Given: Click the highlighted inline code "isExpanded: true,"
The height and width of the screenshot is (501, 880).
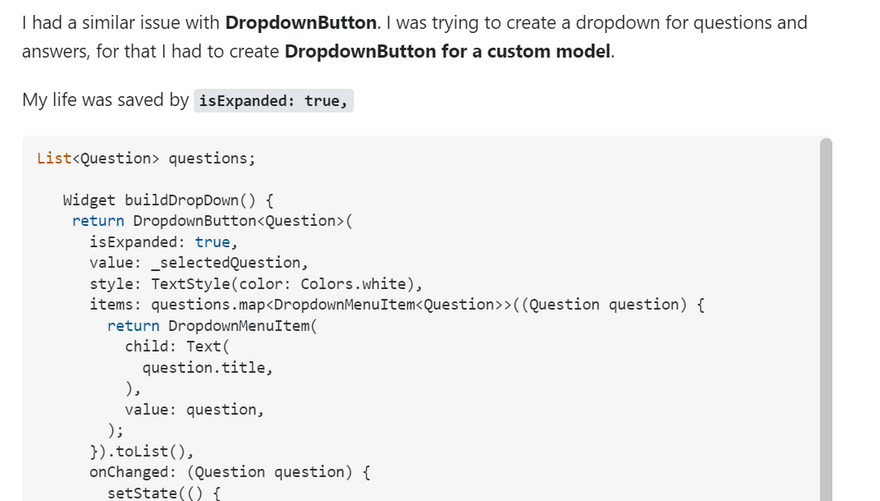Looking at the screenshot, I should click(274, 101).
